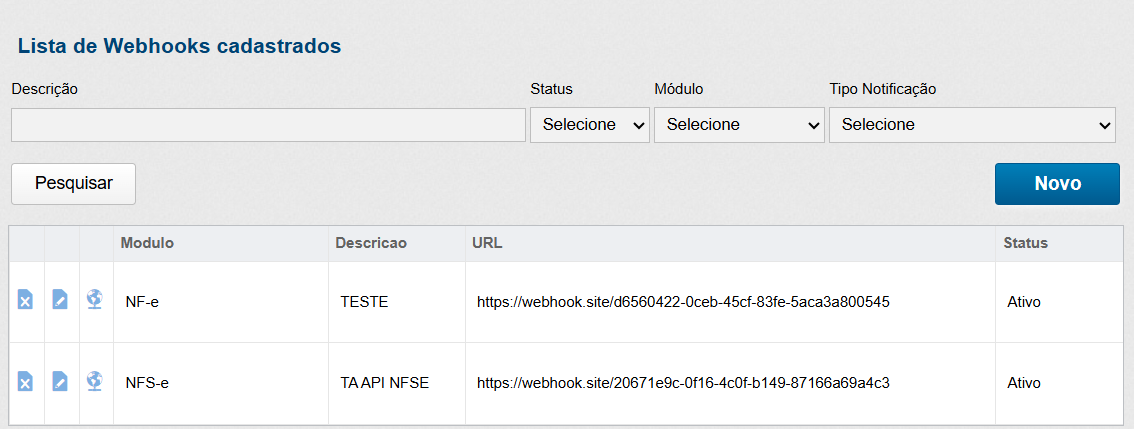Create a webhook with Novo button
The image size is (1134, 429).
1057,184
